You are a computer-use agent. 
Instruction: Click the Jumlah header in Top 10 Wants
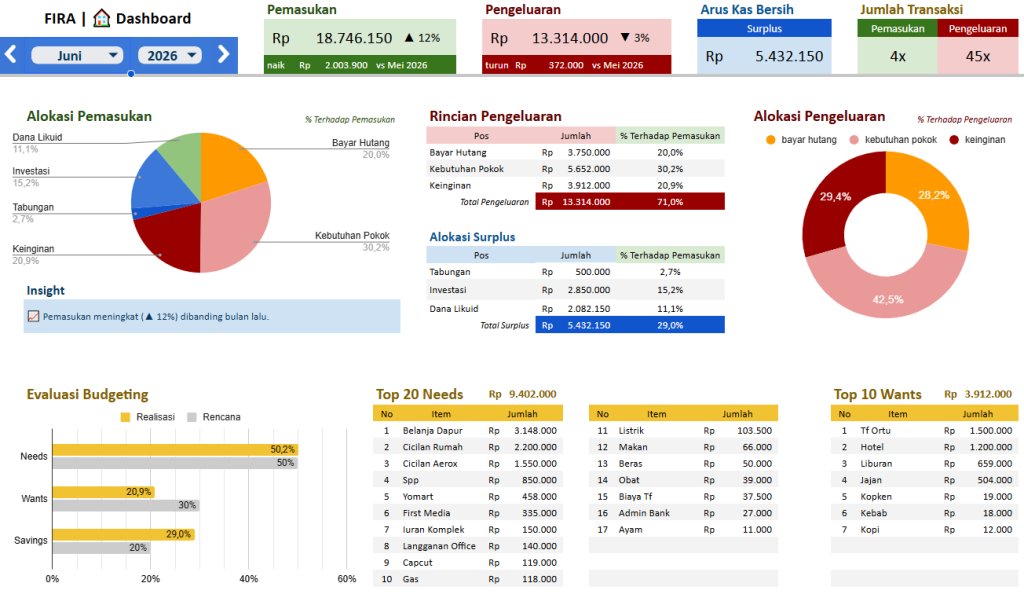click(x=977, y=414)
